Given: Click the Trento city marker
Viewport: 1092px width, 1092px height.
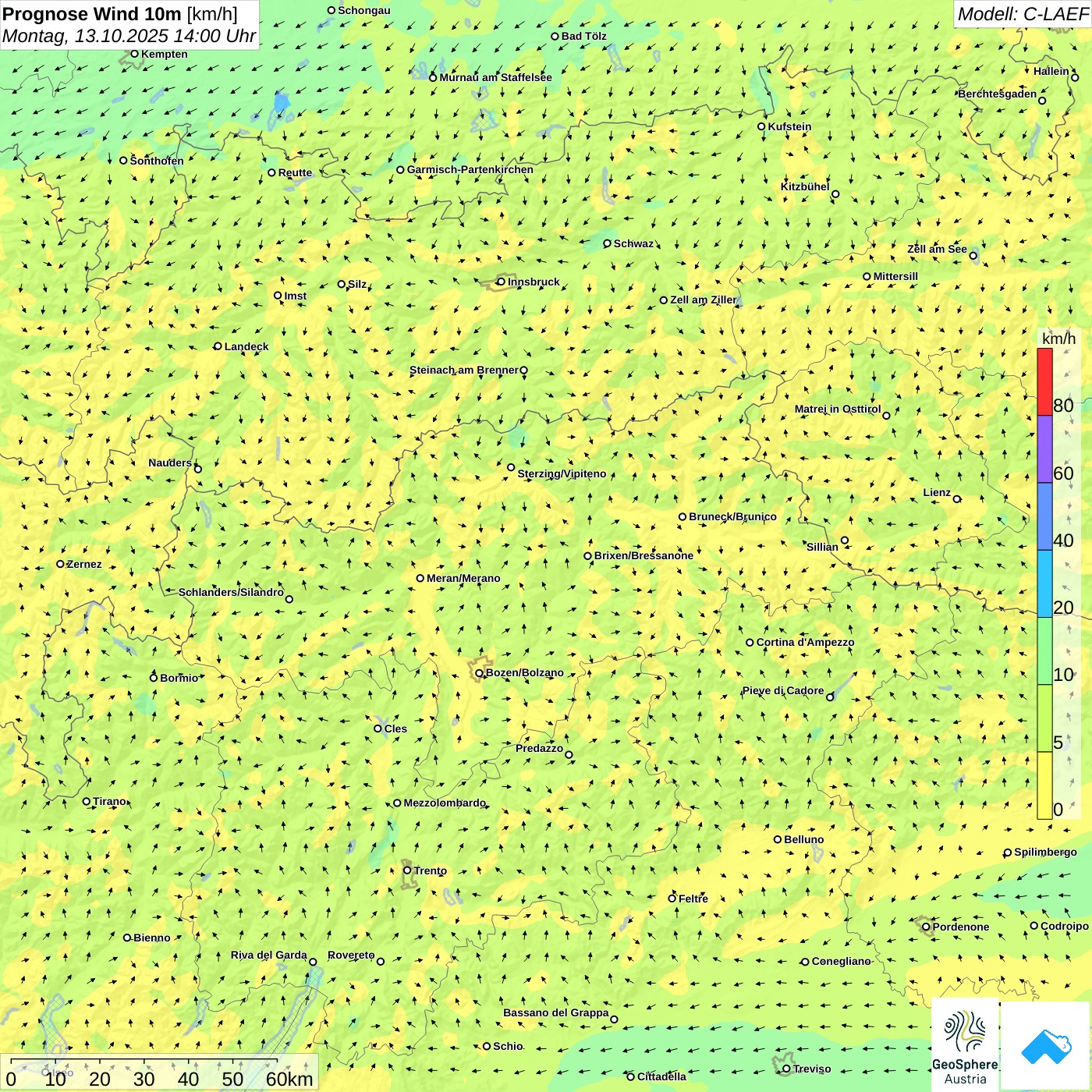Looking at the screenshot, I should tap(407, 870).
